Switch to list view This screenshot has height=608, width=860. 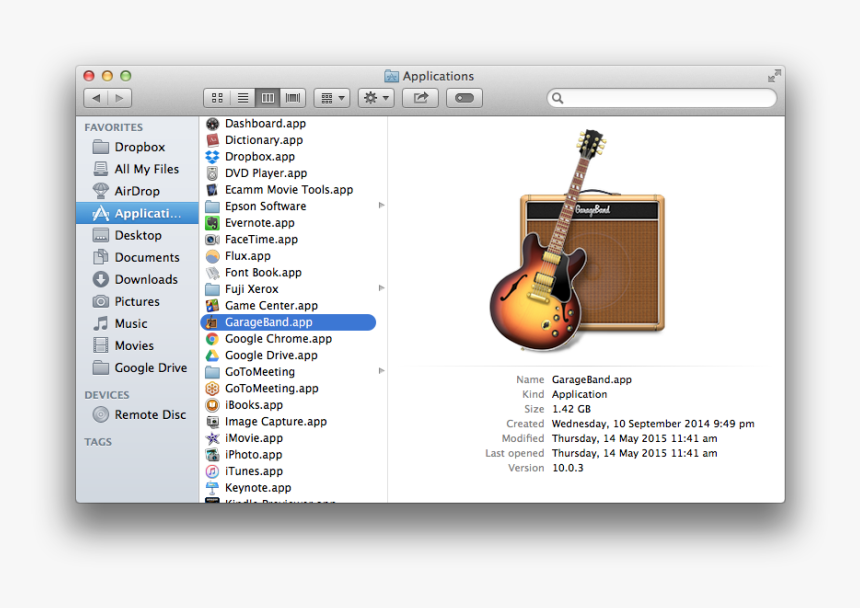[x=242, y=98]
